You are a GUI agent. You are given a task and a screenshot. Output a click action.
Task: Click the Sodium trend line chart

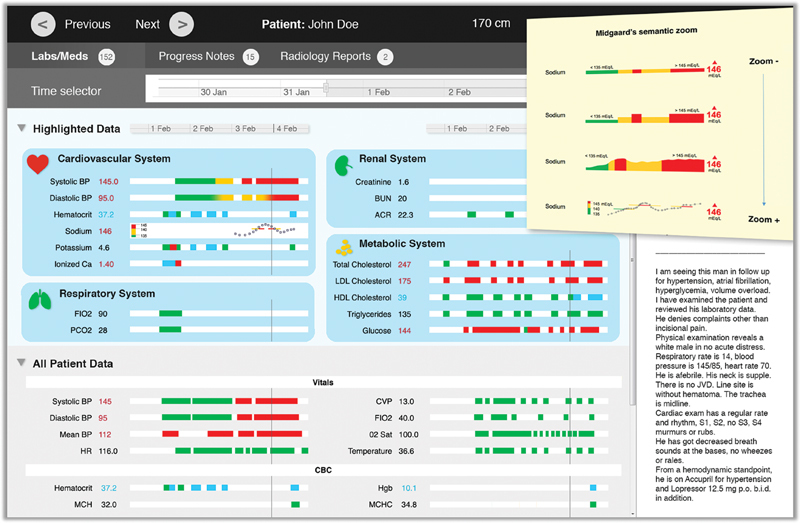tap(219, 231)
